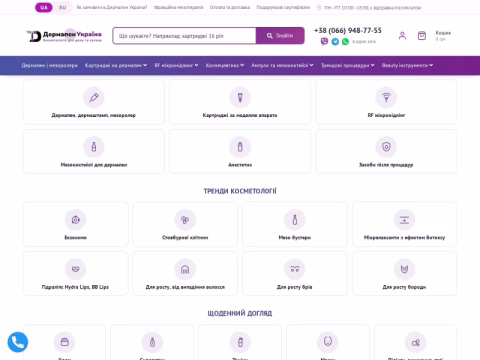
Task: Open user account profile icon
Action: coord(402,35)
